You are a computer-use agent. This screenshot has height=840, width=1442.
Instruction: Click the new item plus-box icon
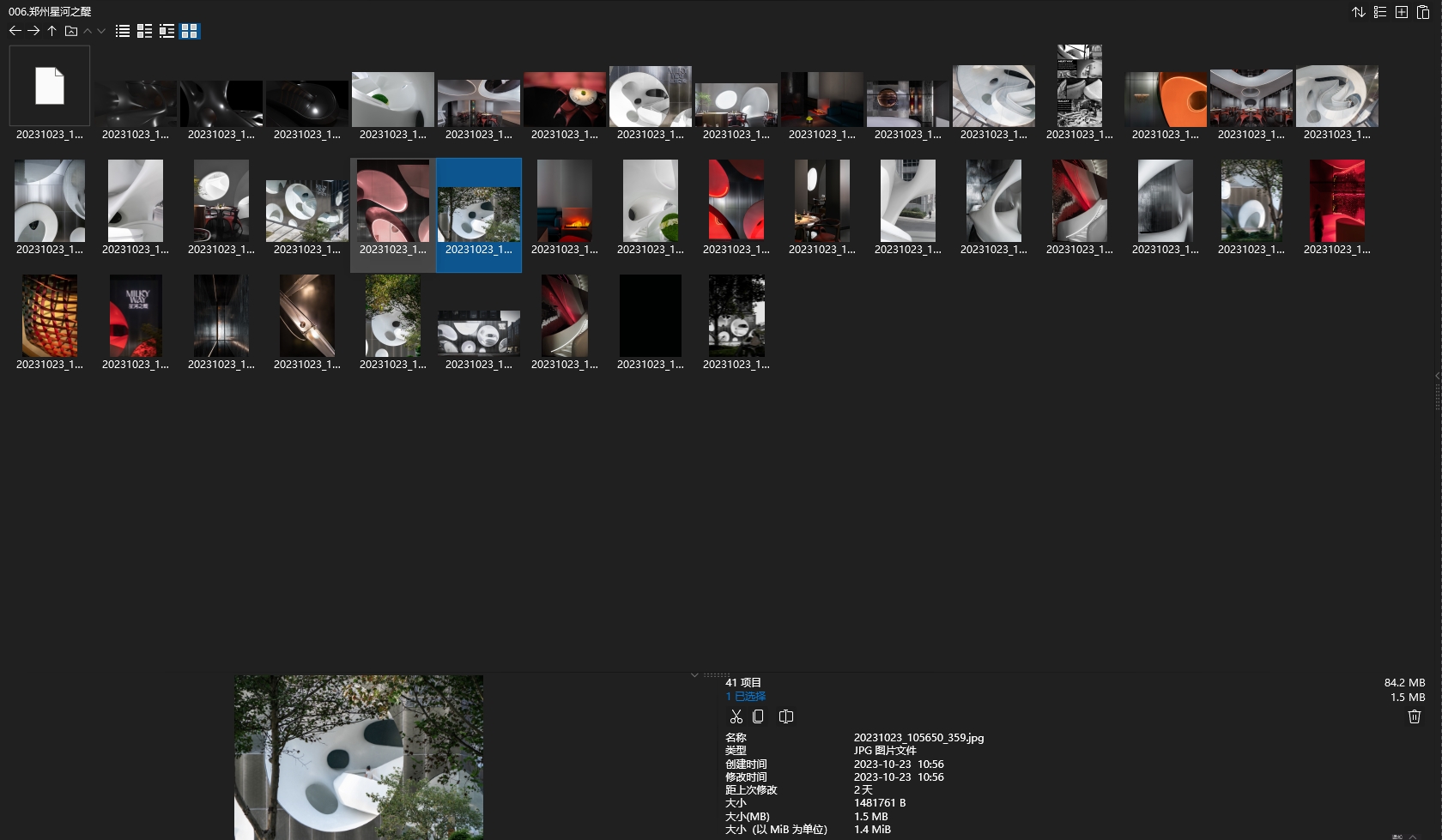[x=1401, y=12]
